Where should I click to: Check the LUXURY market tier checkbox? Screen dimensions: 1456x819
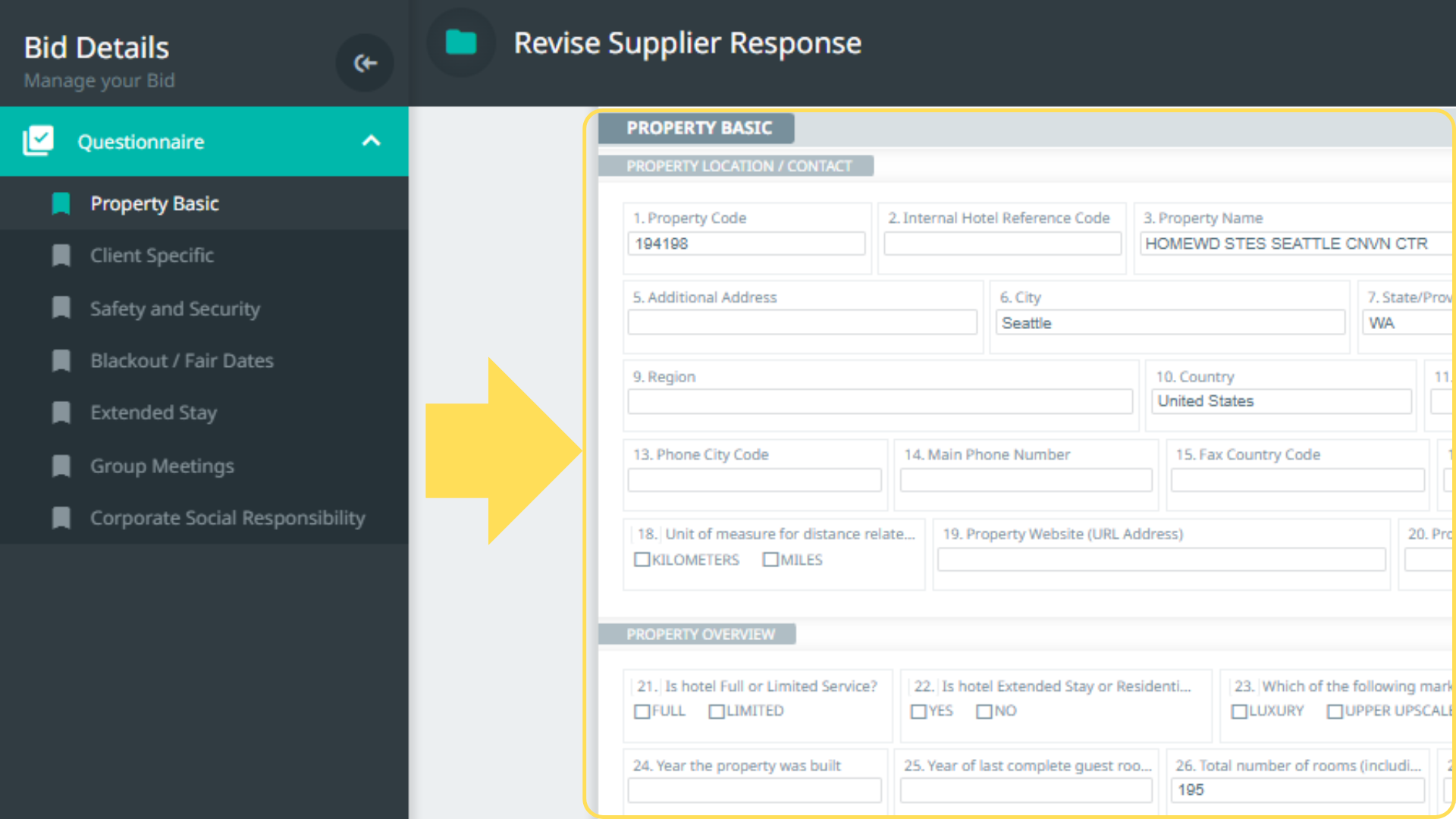1239,711
